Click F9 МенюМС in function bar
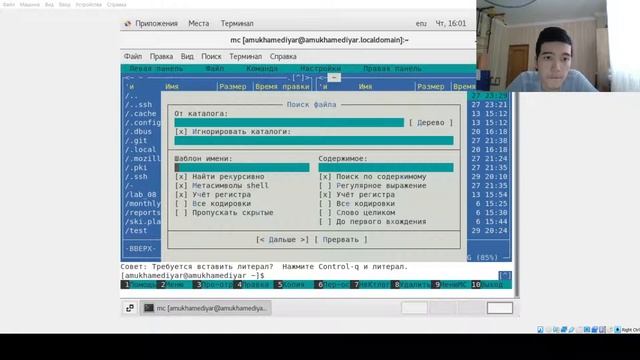This screenshot has width=640, height=360. point(451,284)
